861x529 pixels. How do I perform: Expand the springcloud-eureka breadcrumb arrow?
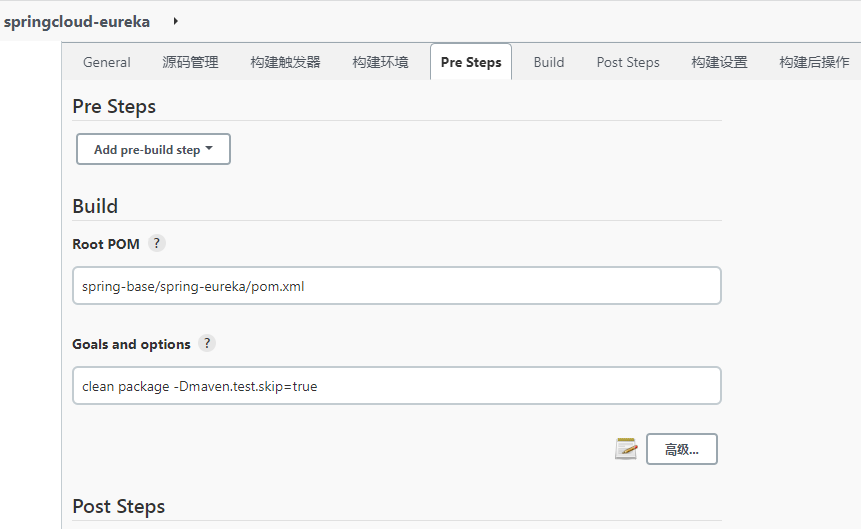(176, 21)
